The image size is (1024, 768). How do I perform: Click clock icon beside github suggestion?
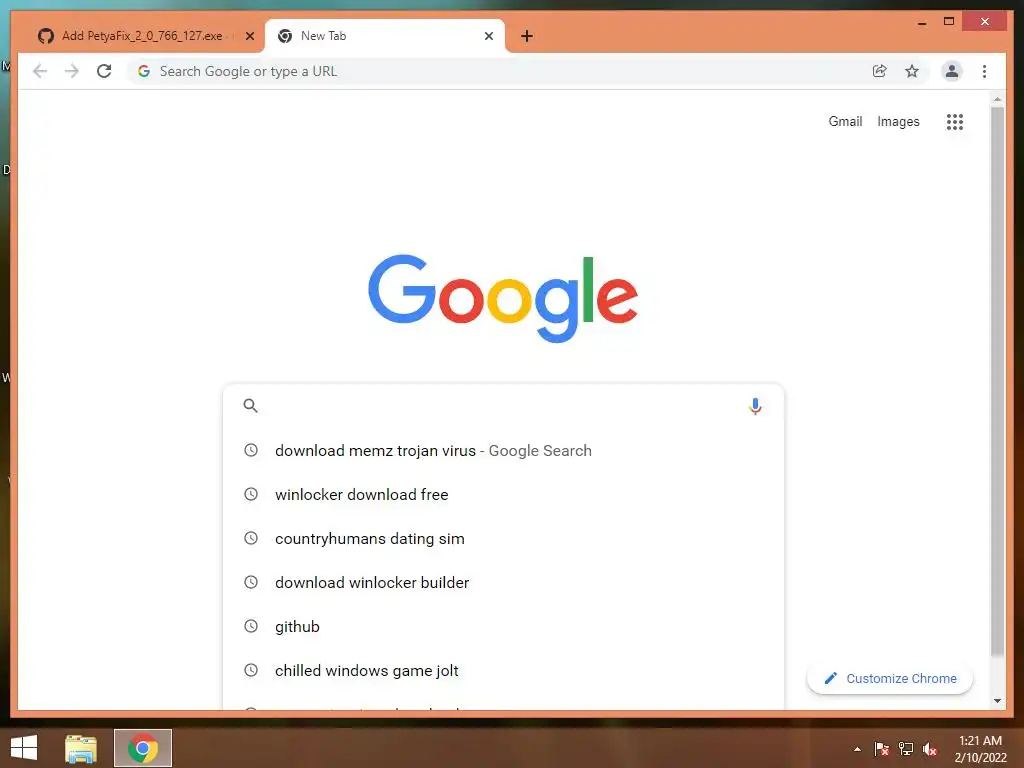pyautogui.click(x=251, y=626)
